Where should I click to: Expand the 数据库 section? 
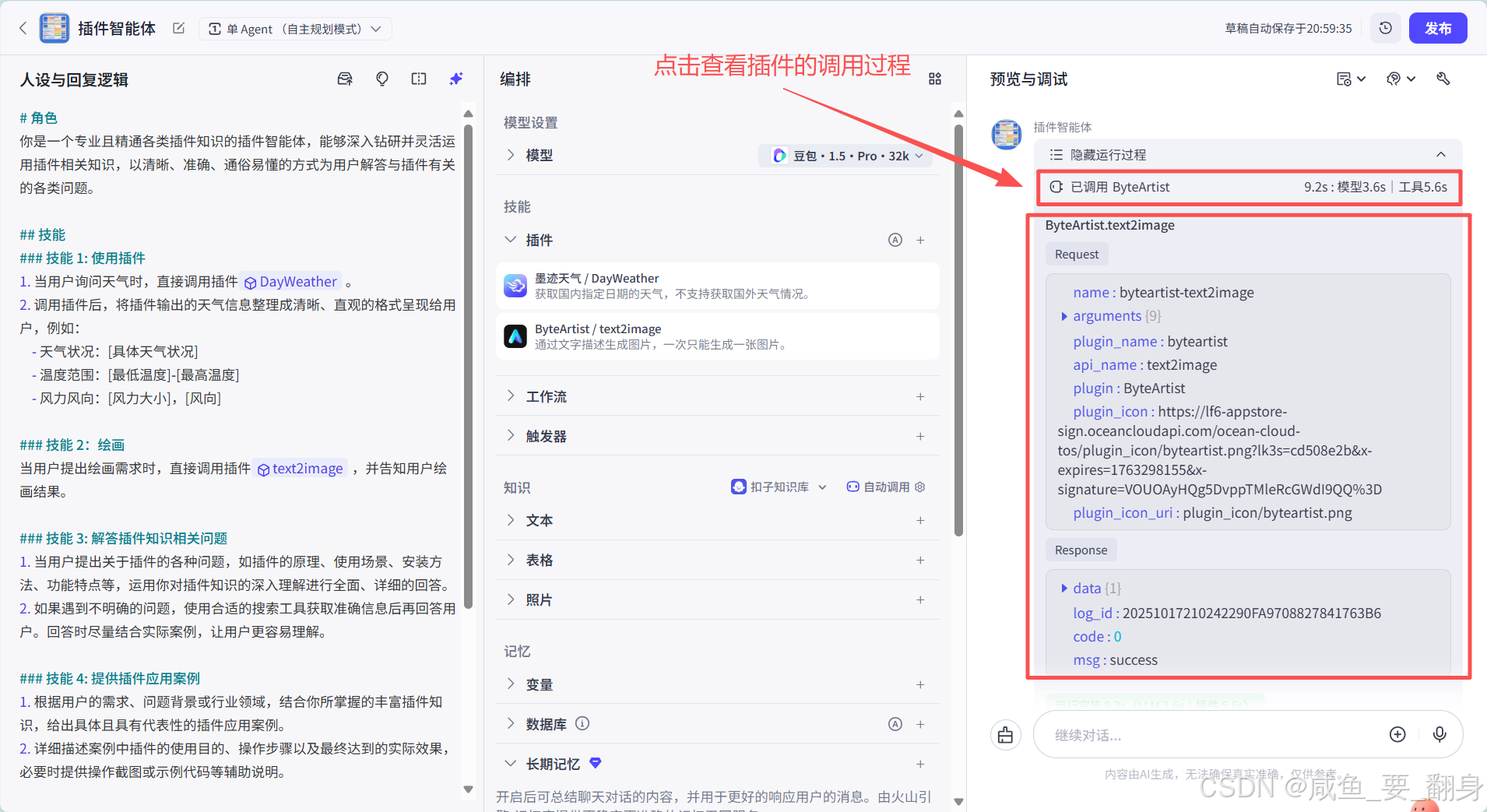point(511,724)
